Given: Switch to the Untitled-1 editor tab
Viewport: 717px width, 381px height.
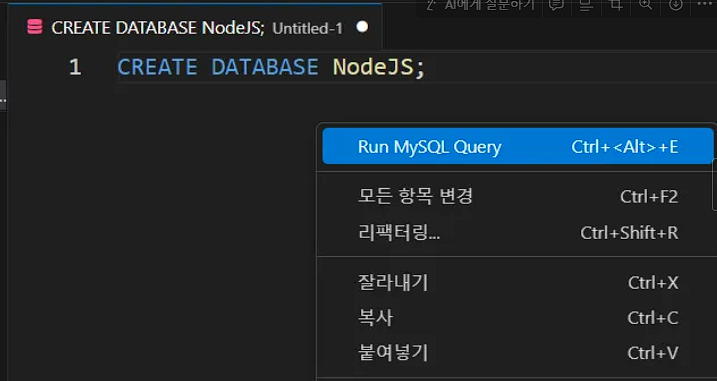Looking at the screenshot, I should tap(195, 27).
